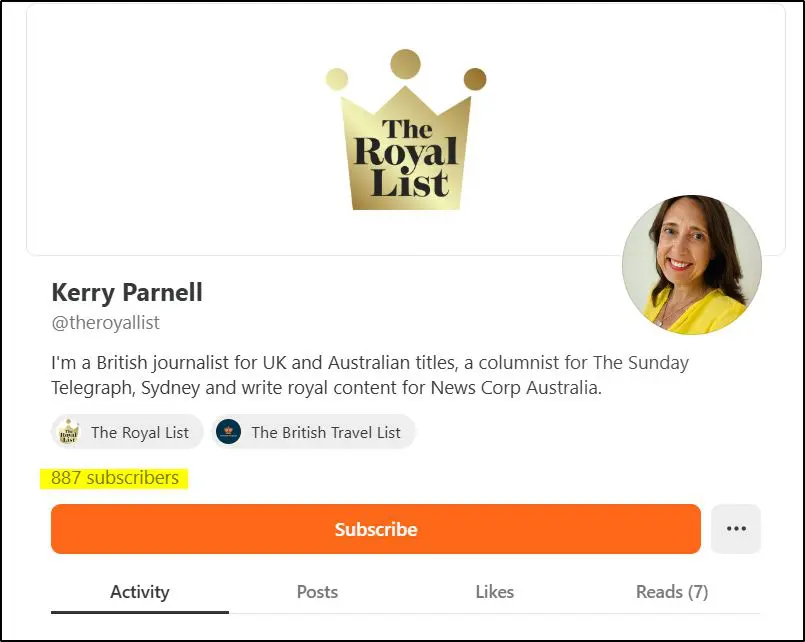Screen dimensions: 805x642
Task: Select the Likes tab
Action: [x=494, y=592]
